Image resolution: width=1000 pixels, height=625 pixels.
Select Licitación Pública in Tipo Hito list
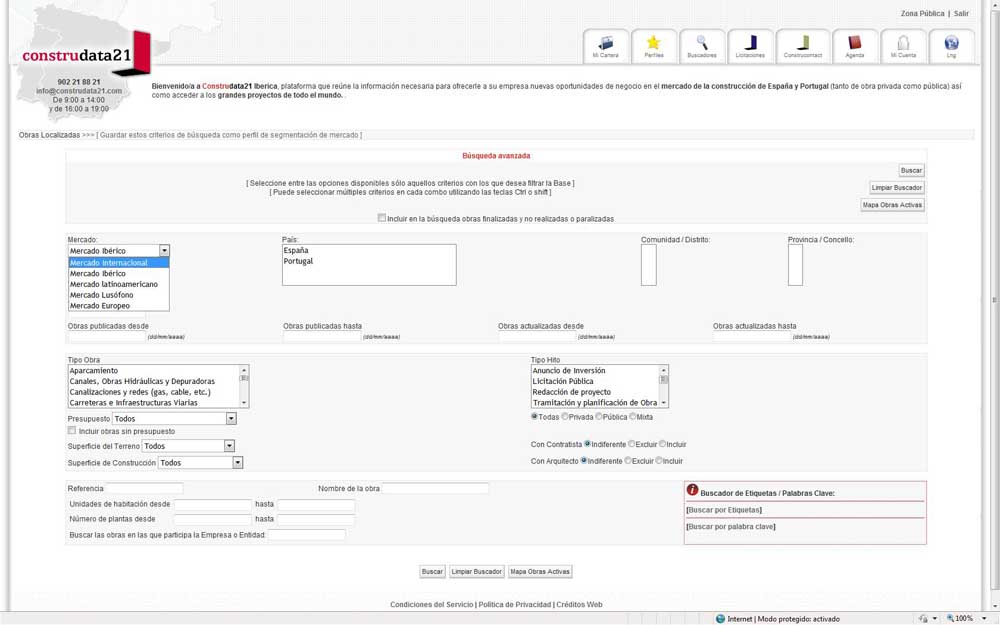[x=595, y=381]
